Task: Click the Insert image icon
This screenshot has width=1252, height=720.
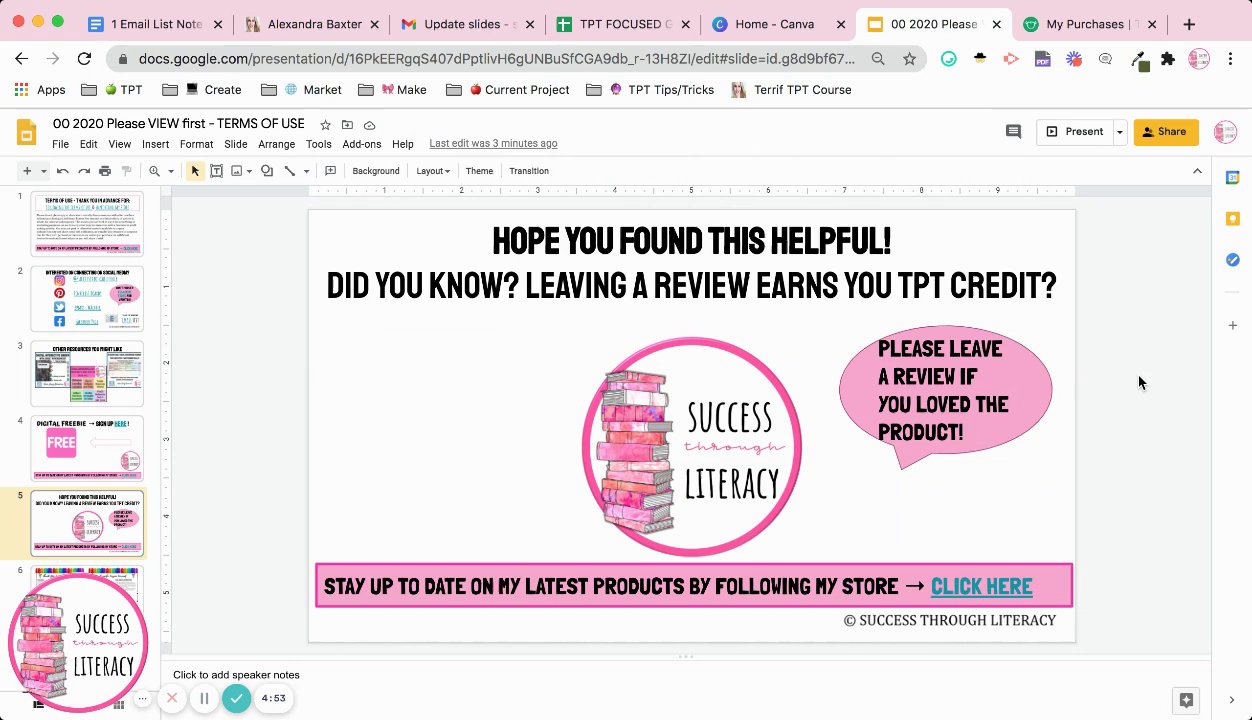Action: click(237, 171)
